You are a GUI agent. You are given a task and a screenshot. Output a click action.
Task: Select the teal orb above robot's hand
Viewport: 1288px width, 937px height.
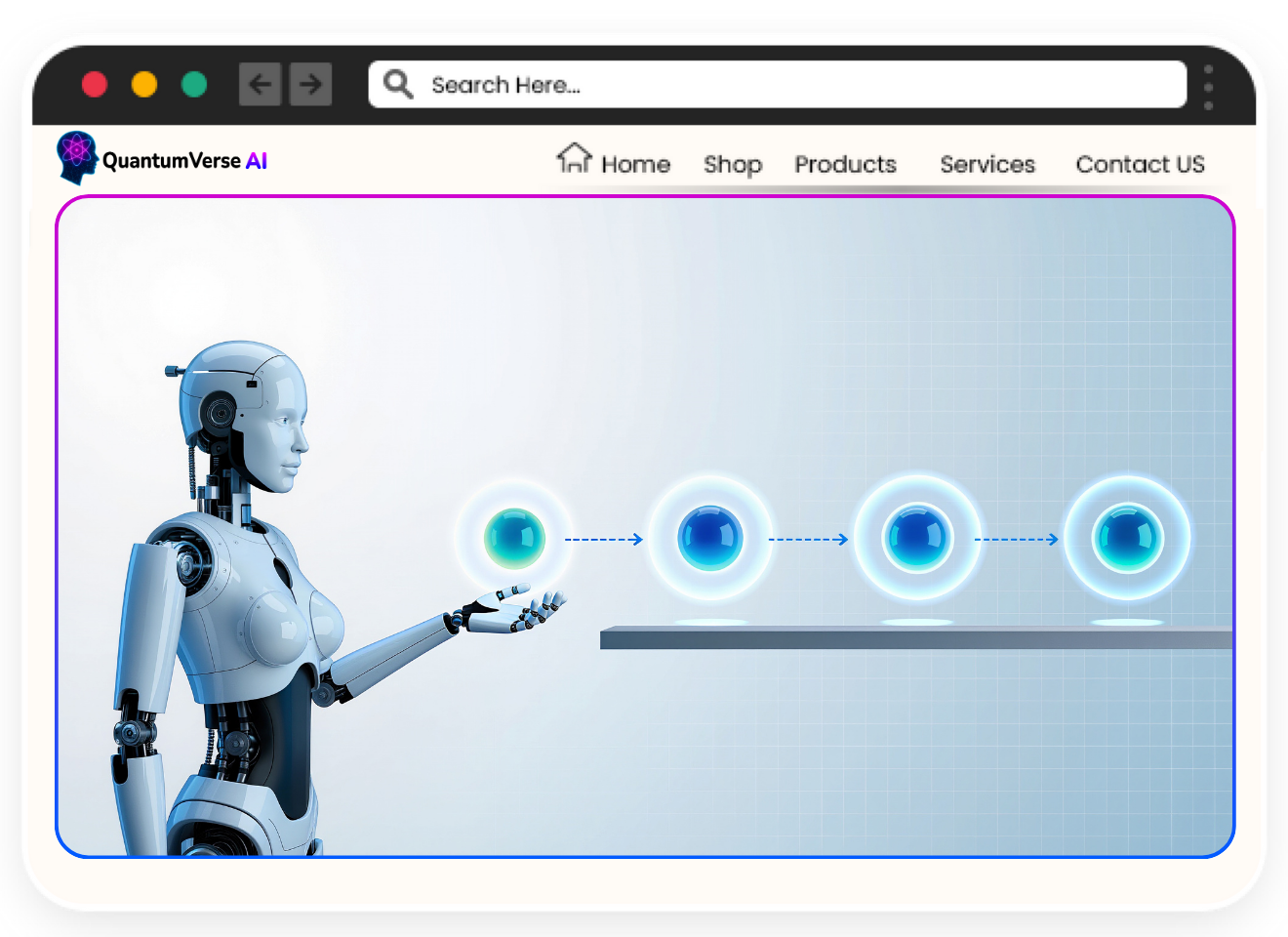pos(514,538)
